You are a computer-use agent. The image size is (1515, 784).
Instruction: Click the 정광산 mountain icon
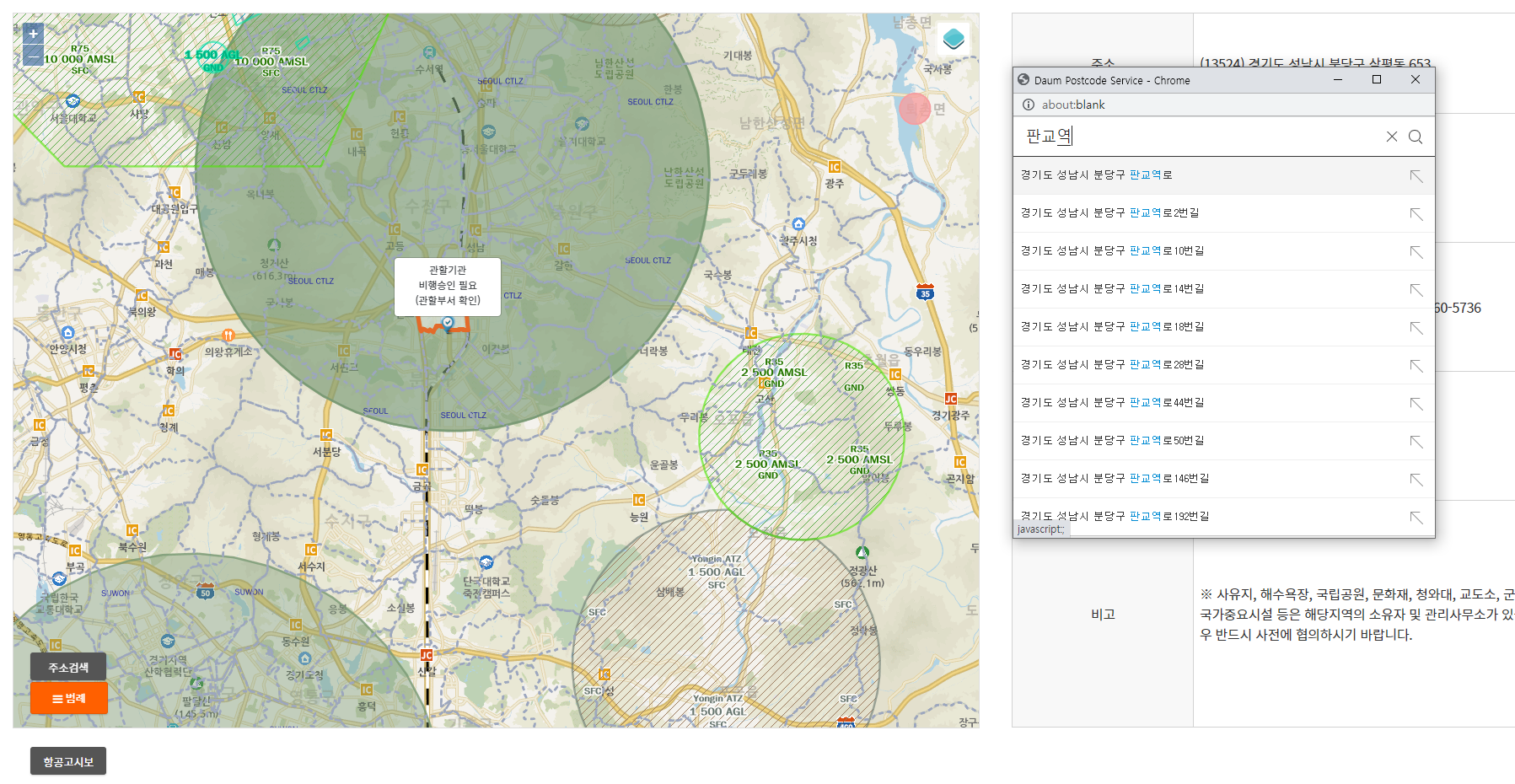coord(862,553)
